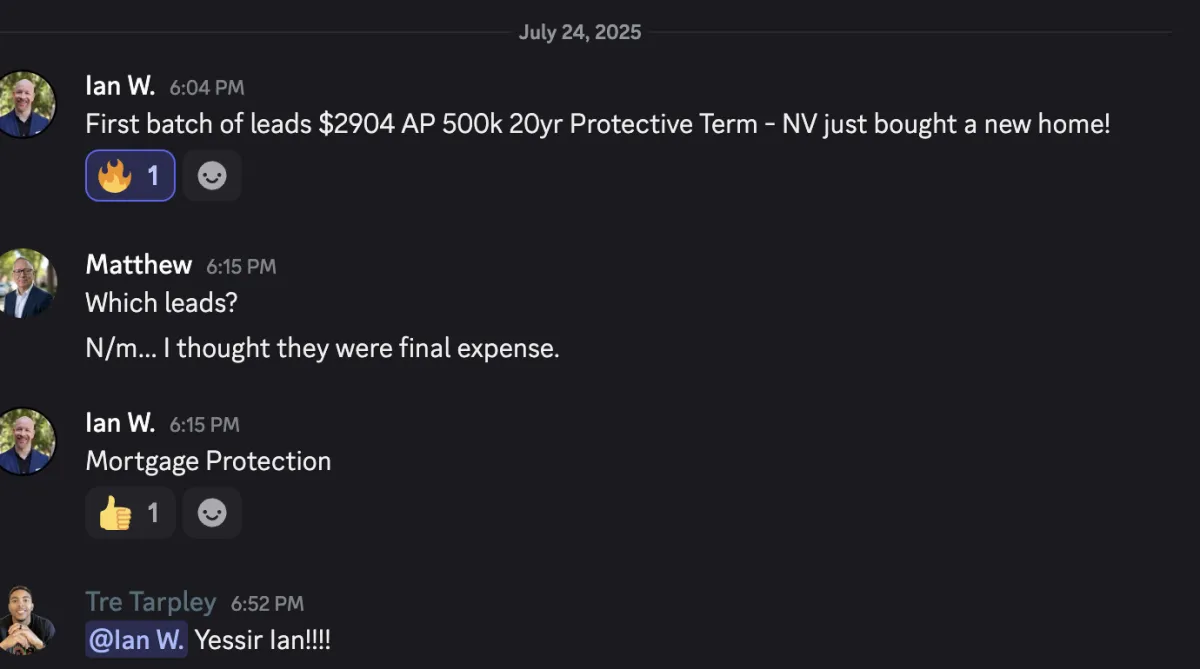The height and width of the screenshot is (669, 1200).
Task: Toggle the fire emoji reaction
Action: point(130,176)
